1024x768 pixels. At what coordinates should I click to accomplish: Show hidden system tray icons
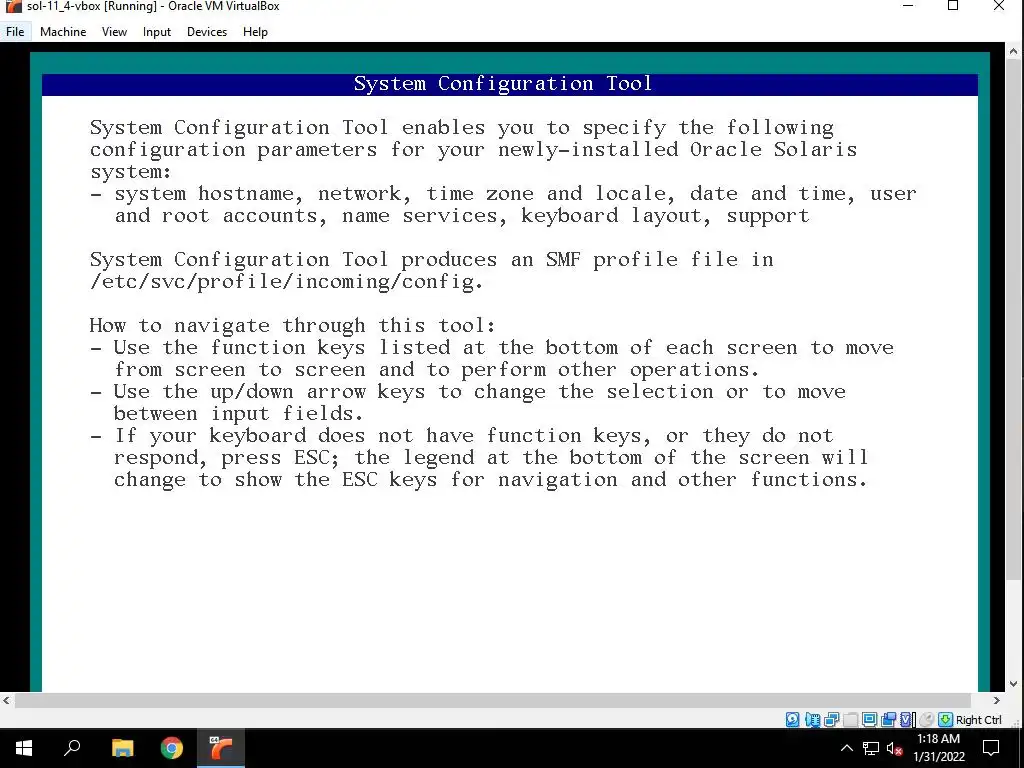coord(846,748)
